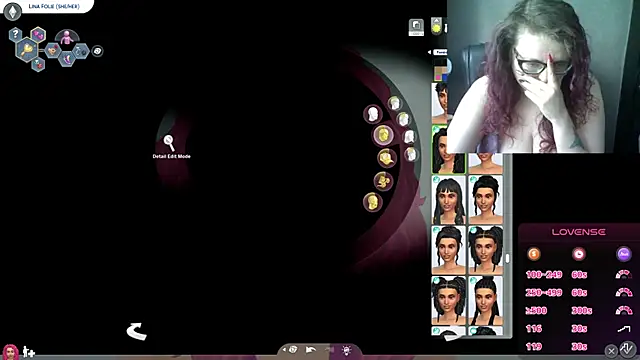
Task: Select the bicycle trait hexagon
Action: tap(81, 51)
